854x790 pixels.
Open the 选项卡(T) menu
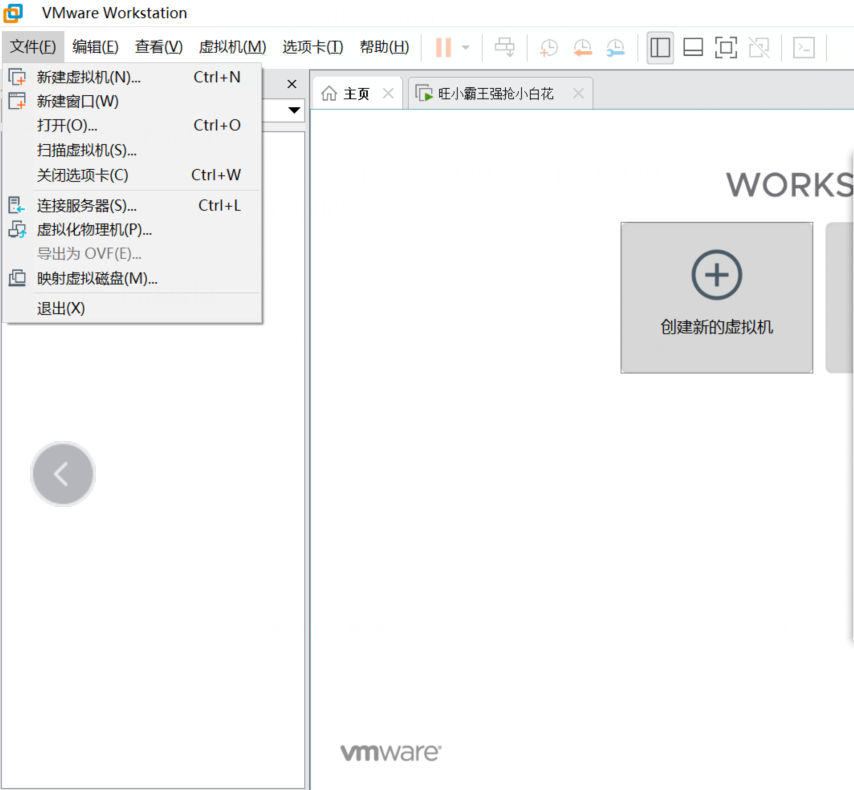(x=313, y=47)
